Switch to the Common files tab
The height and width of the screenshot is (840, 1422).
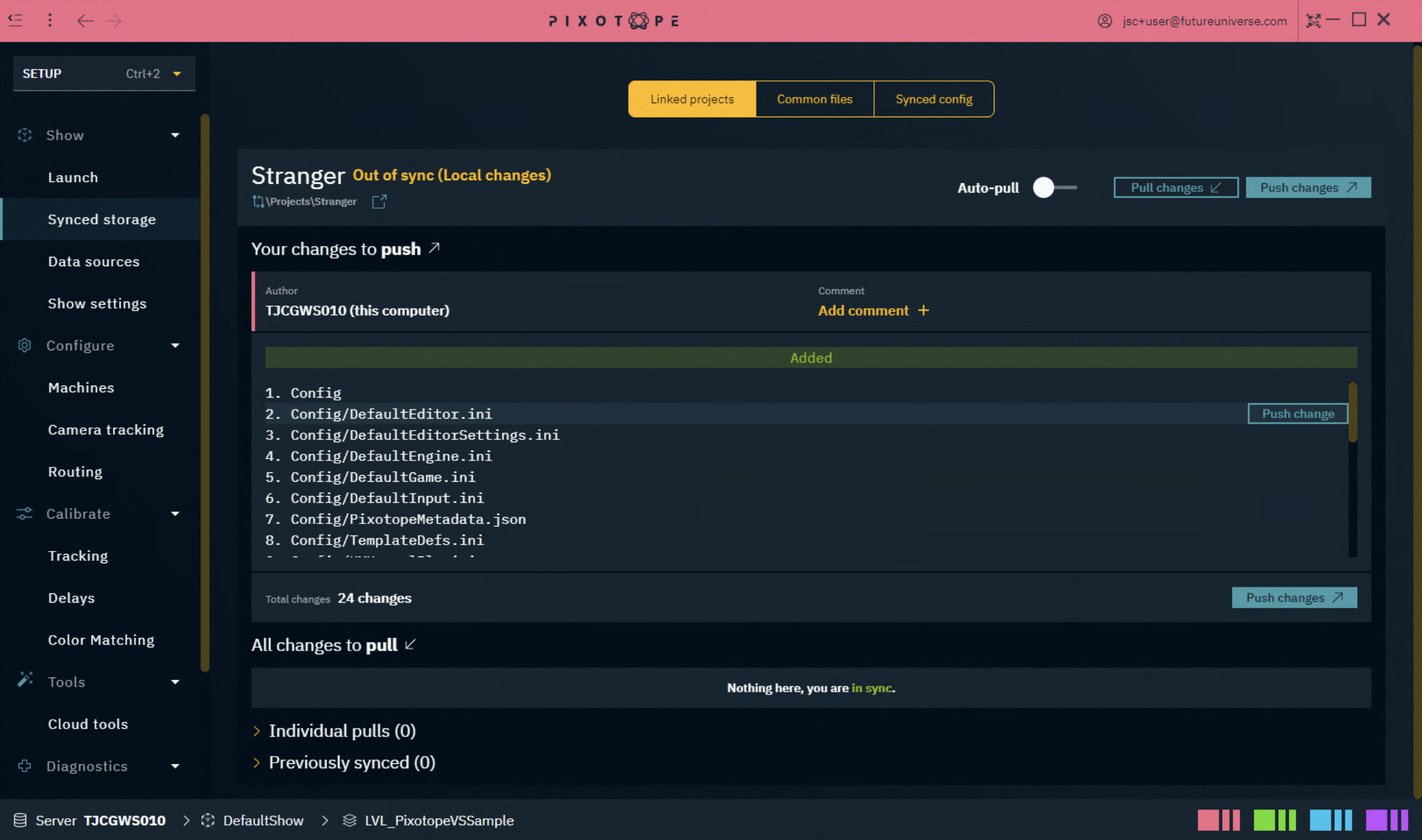pyautogui.click(x=814, y=99)
